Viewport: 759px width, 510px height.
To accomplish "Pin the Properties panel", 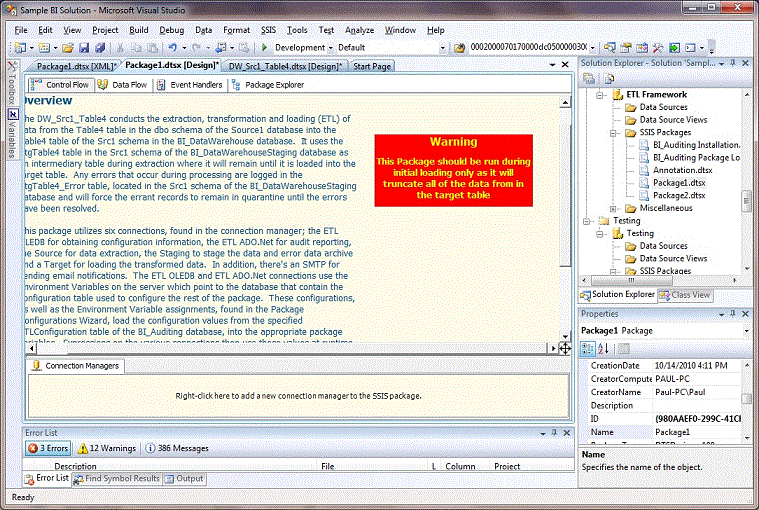I will (x=733, y=314).
